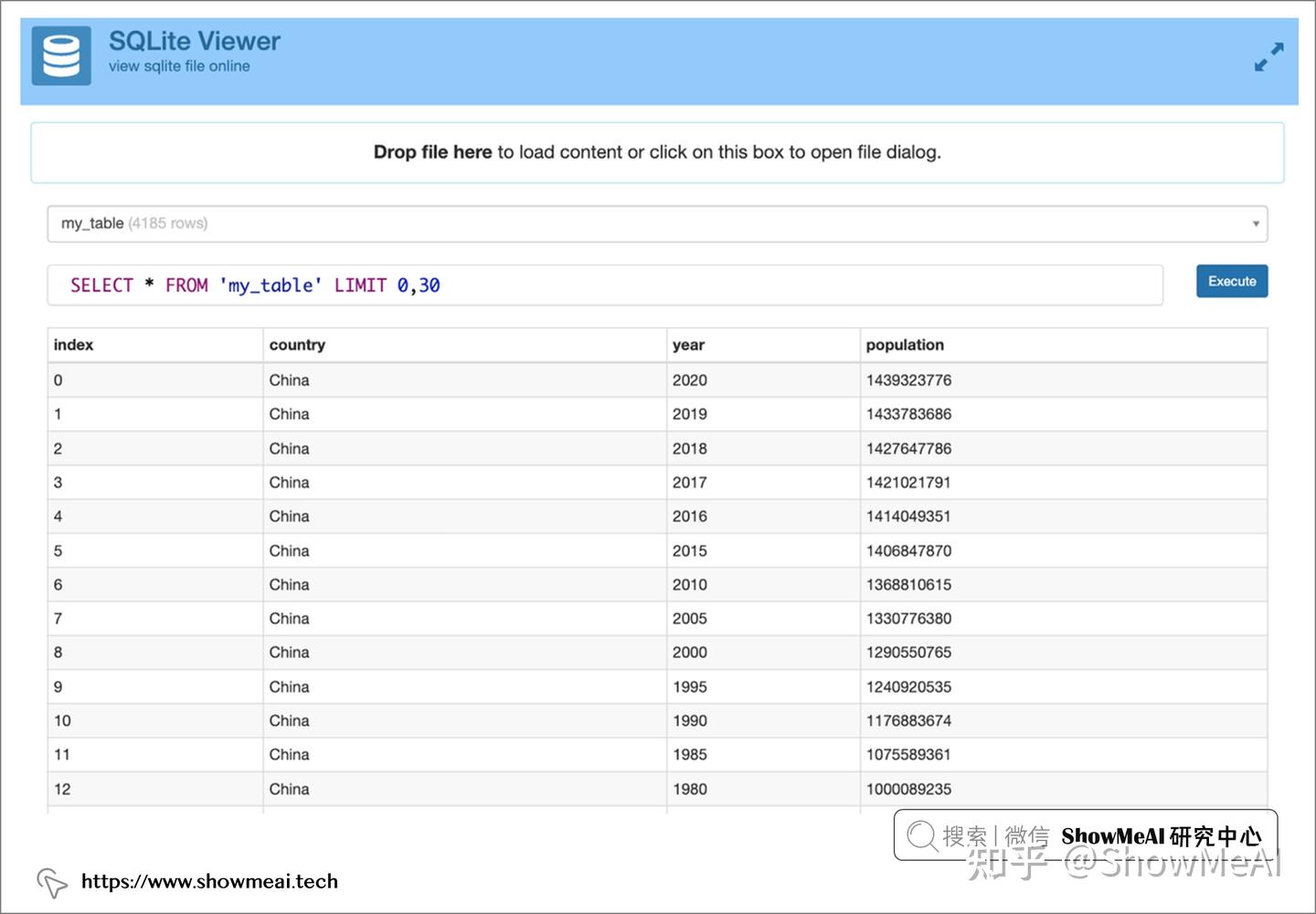The image size is (1316, 914).
Task: Select population cell 1290550765
Action: (1064, 653)
